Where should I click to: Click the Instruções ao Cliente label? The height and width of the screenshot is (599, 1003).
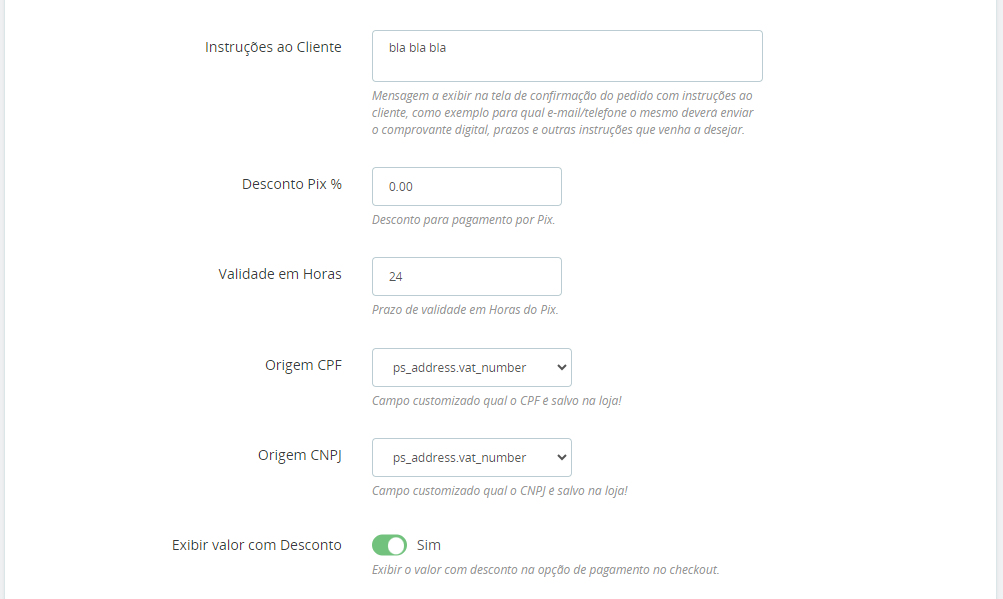tap(273, 47)
